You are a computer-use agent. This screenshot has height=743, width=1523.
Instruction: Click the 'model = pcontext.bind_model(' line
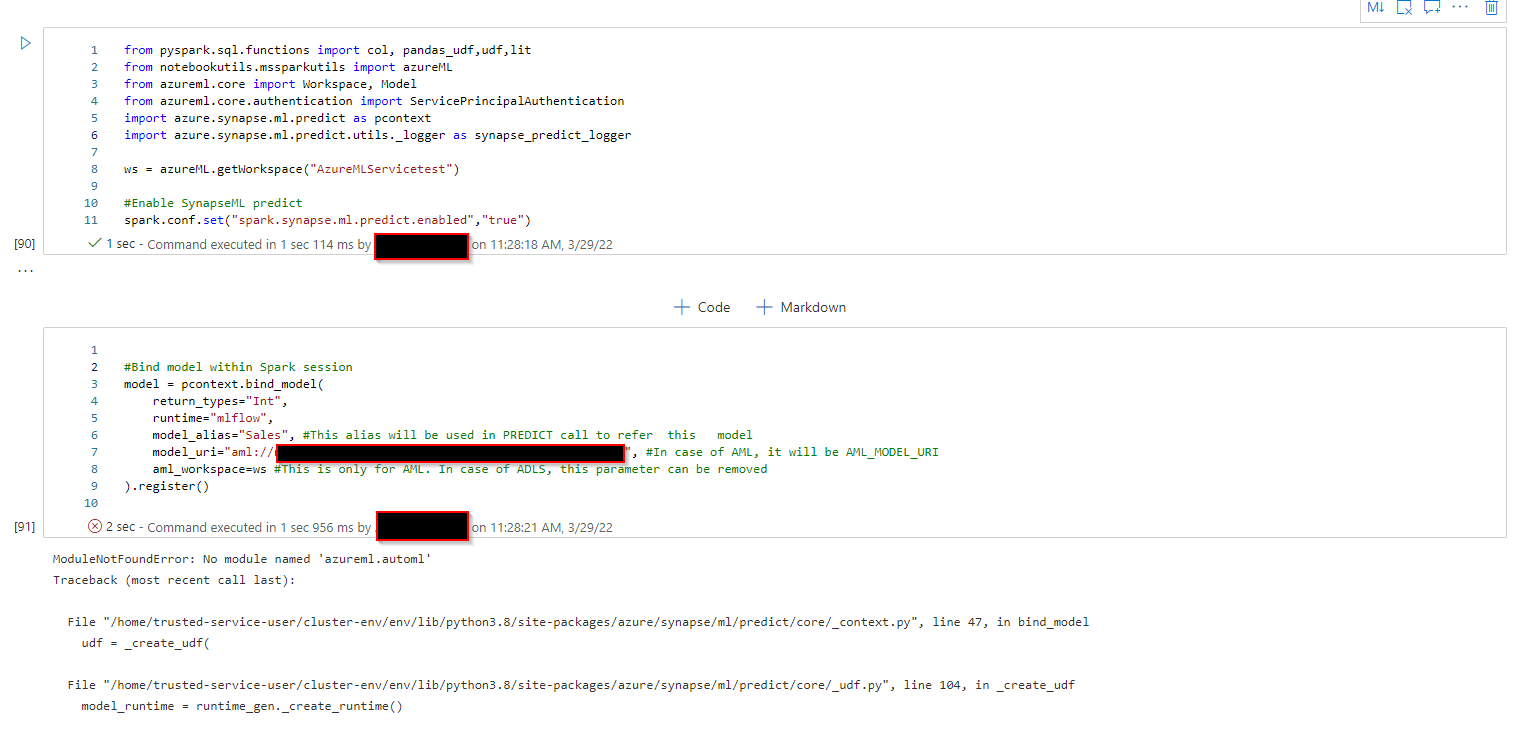point(224,384)
